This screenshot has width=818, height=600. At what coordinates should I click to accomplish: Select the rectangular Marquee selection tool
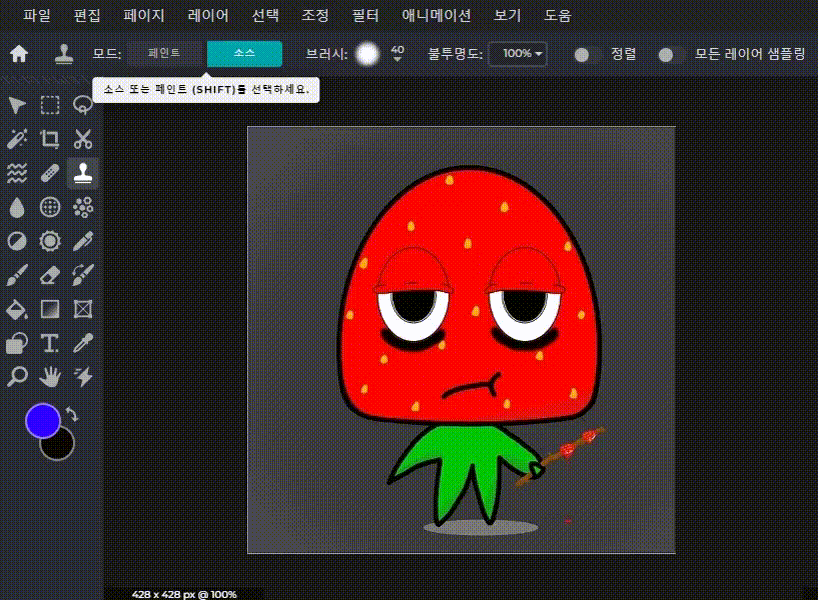click(50, 105)
